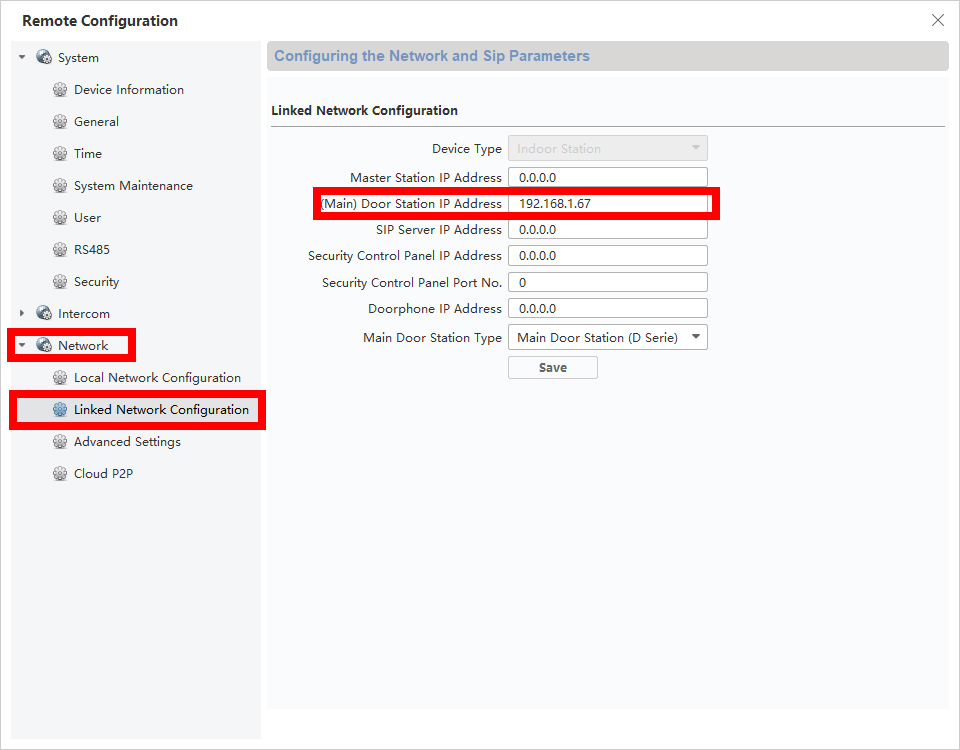The image size is (960, 750).
Task: Click the gear icon beside Device Information
Action: (60, 90)
